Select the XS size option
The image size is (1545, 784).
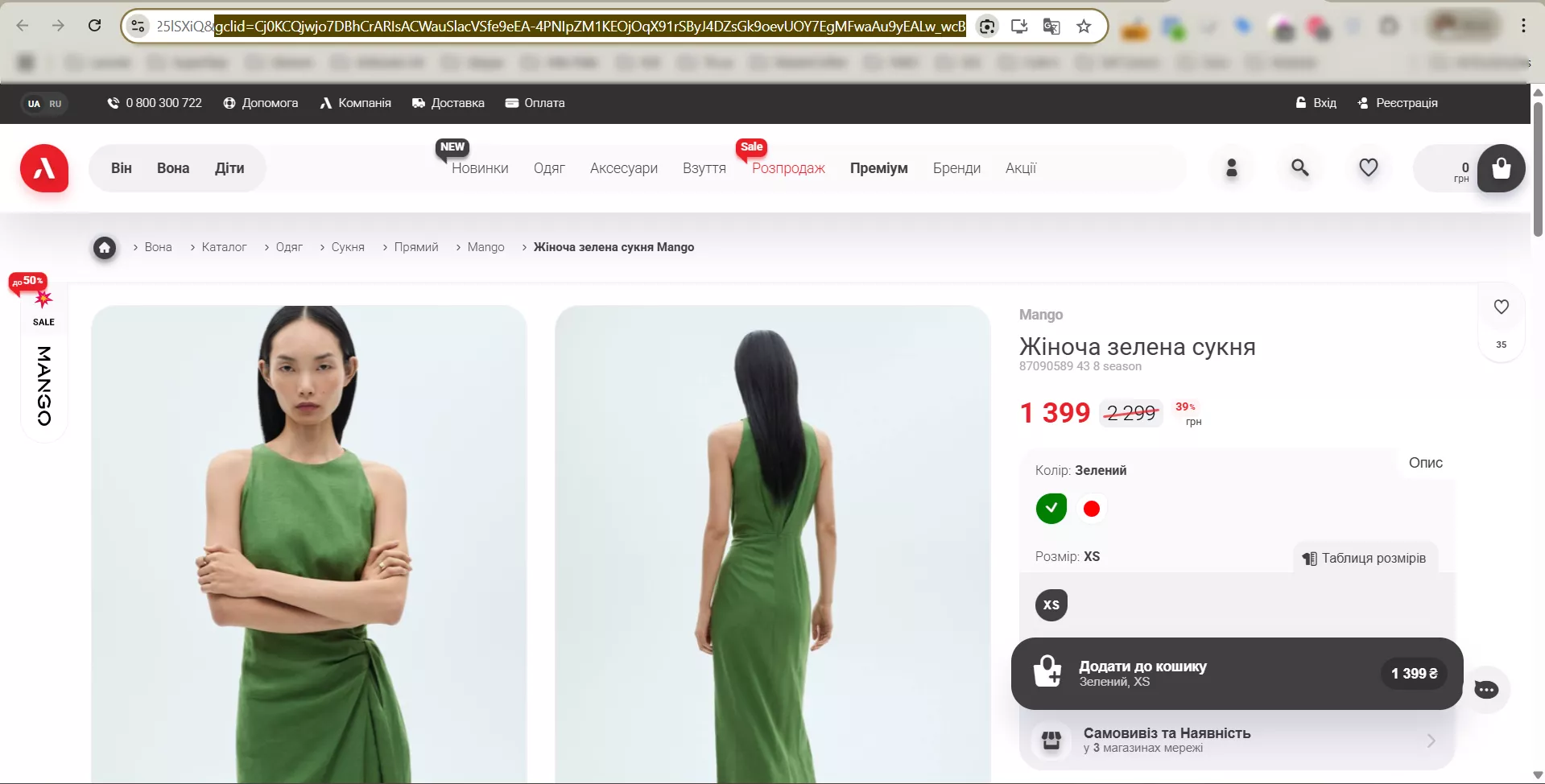tap(1051, 605)
